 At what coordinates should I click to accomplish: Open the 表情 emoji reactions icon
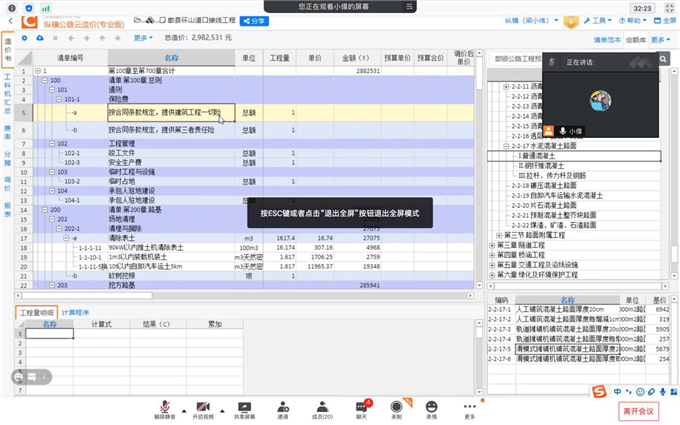[x=432, y=407]
